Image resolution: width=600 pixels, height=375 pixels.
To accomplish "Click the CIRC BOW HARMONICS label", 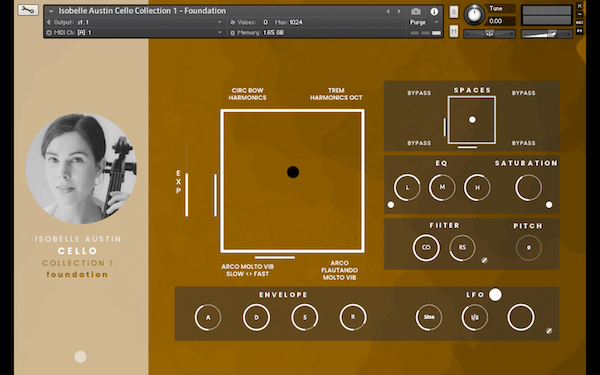I will (247, 94).
